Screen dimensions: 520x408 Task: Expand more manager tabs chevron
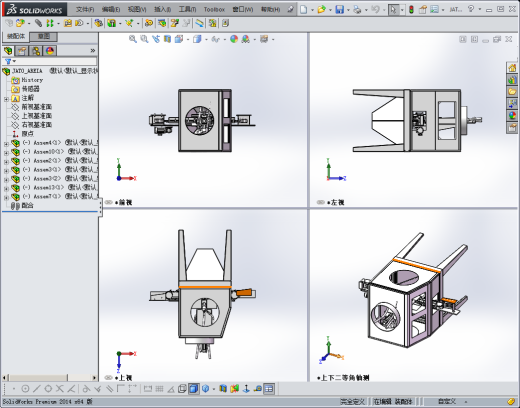pos(93,51)
